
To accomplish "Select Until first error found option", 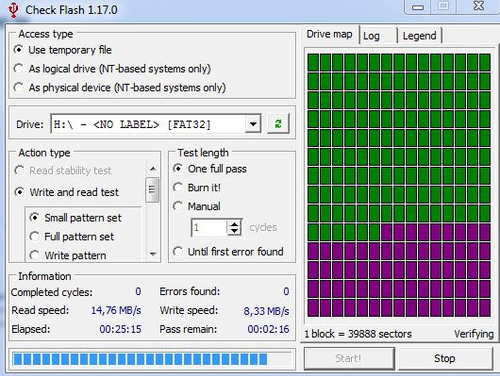I will click(x=228, y=252).
